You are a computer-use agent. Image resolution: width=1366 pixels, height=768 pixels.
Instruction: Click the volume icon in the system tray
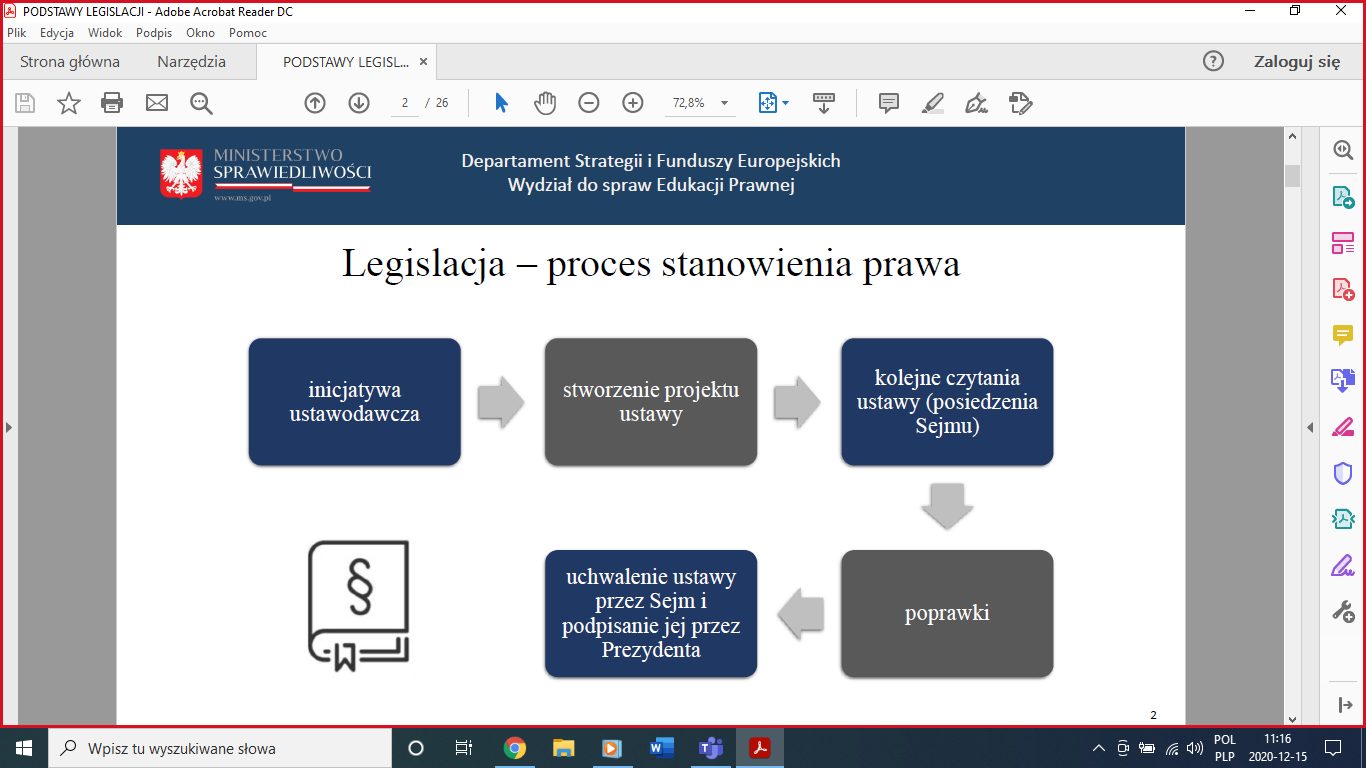point(1194,748)
